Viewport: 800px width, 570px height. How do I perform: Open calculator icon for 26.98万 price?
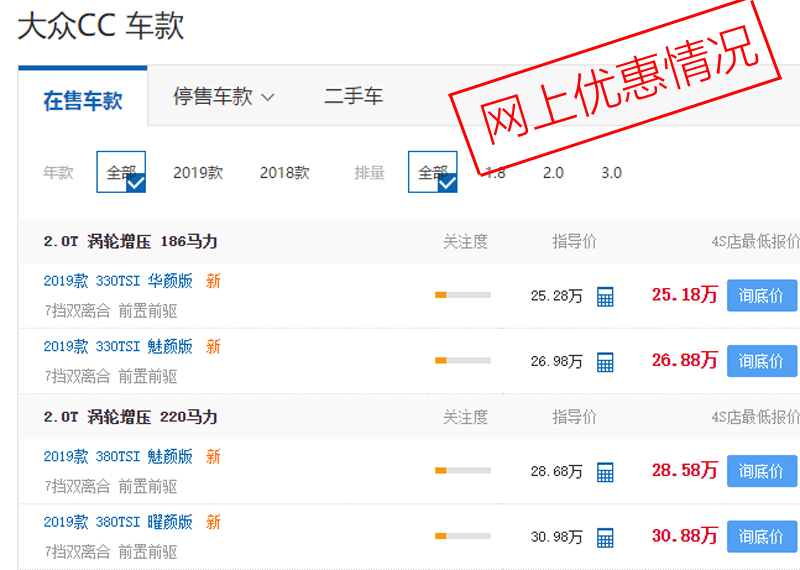pyautogui.click(x=605, y=362)
